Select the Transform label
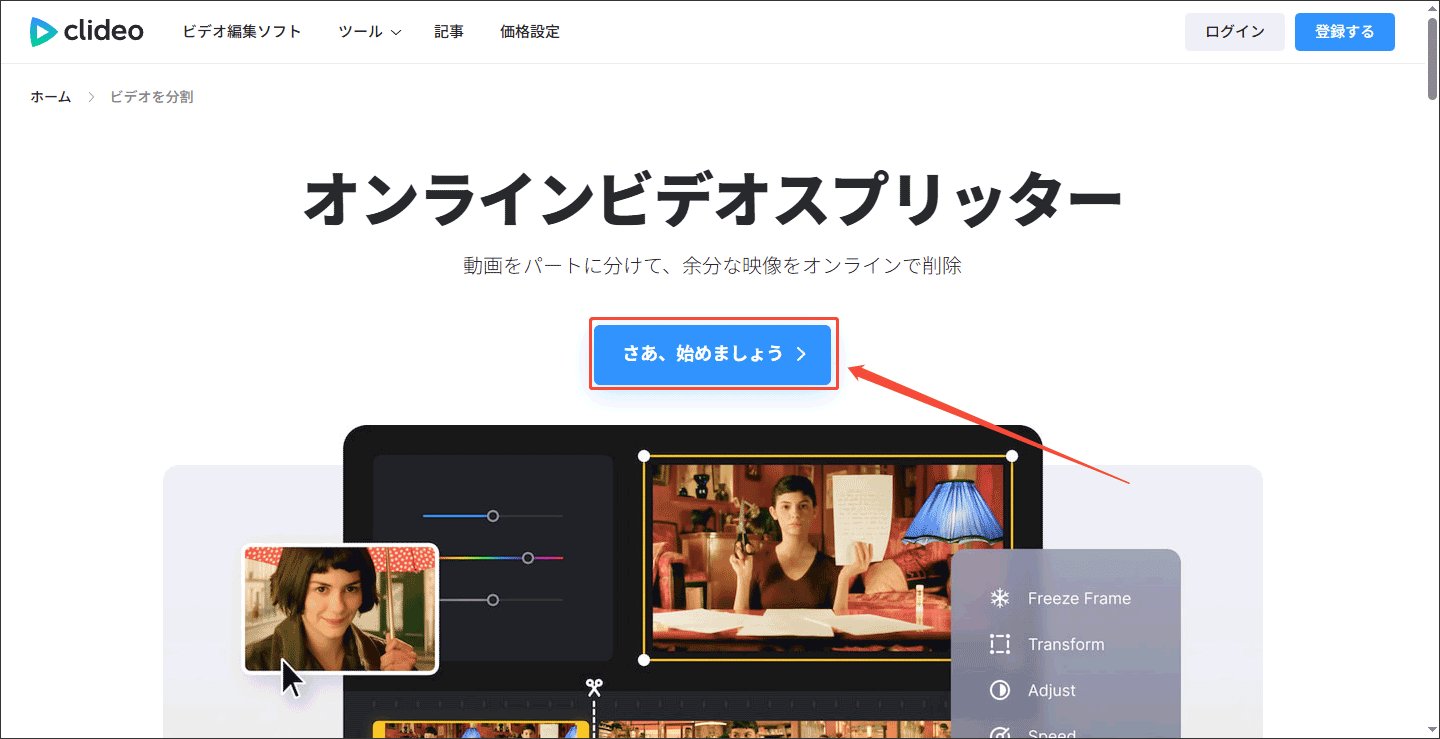The height and width of the screenshot is (739, 1440). point(1066,644)
